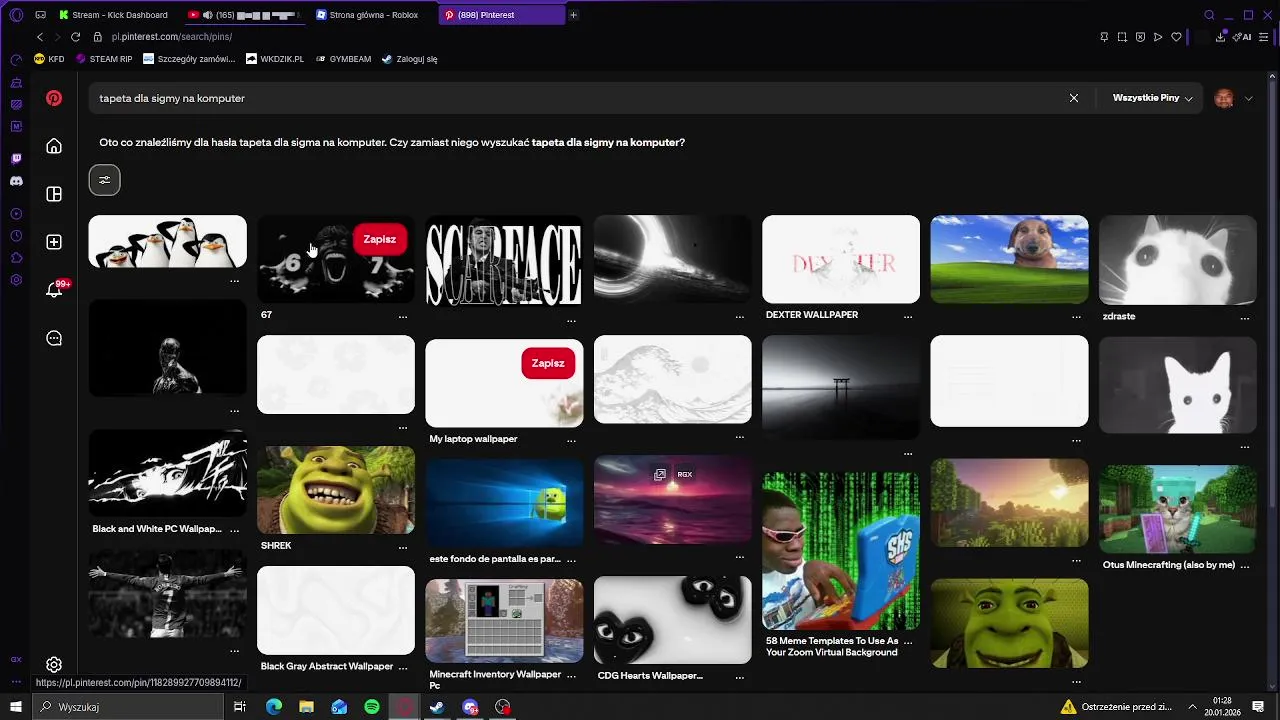Open more options for 67 pin

point(403,316)
